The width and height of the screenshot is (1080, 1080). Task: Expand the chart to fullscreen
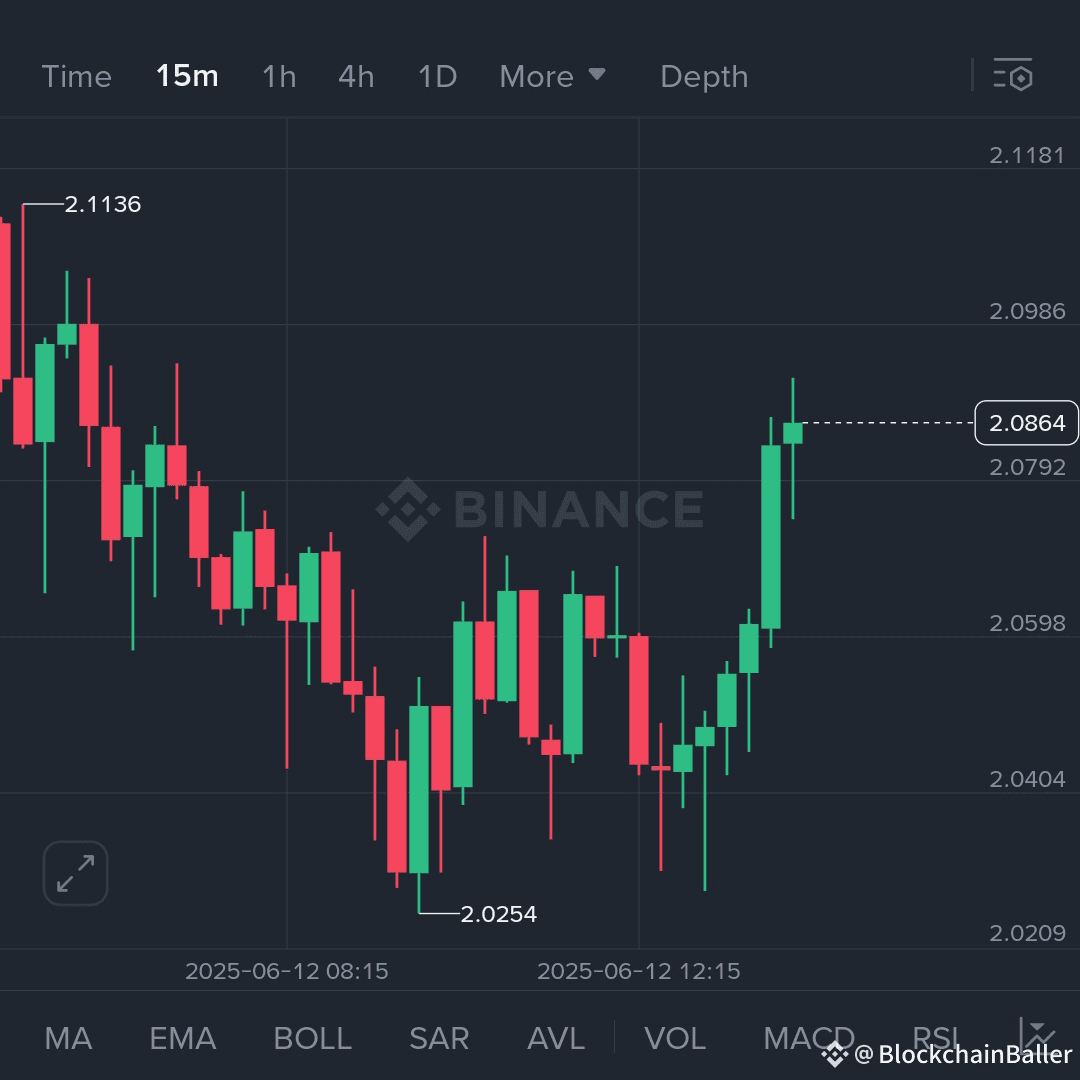(x=75, y=872)
